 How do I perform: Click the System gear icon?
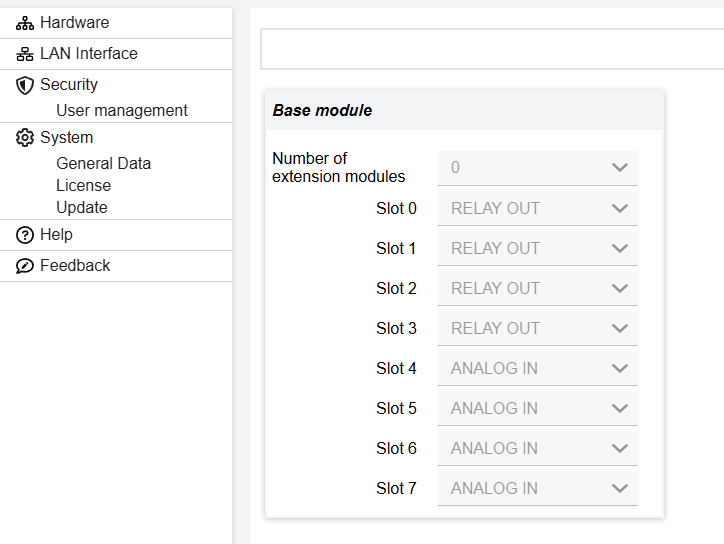click(25, 138)
